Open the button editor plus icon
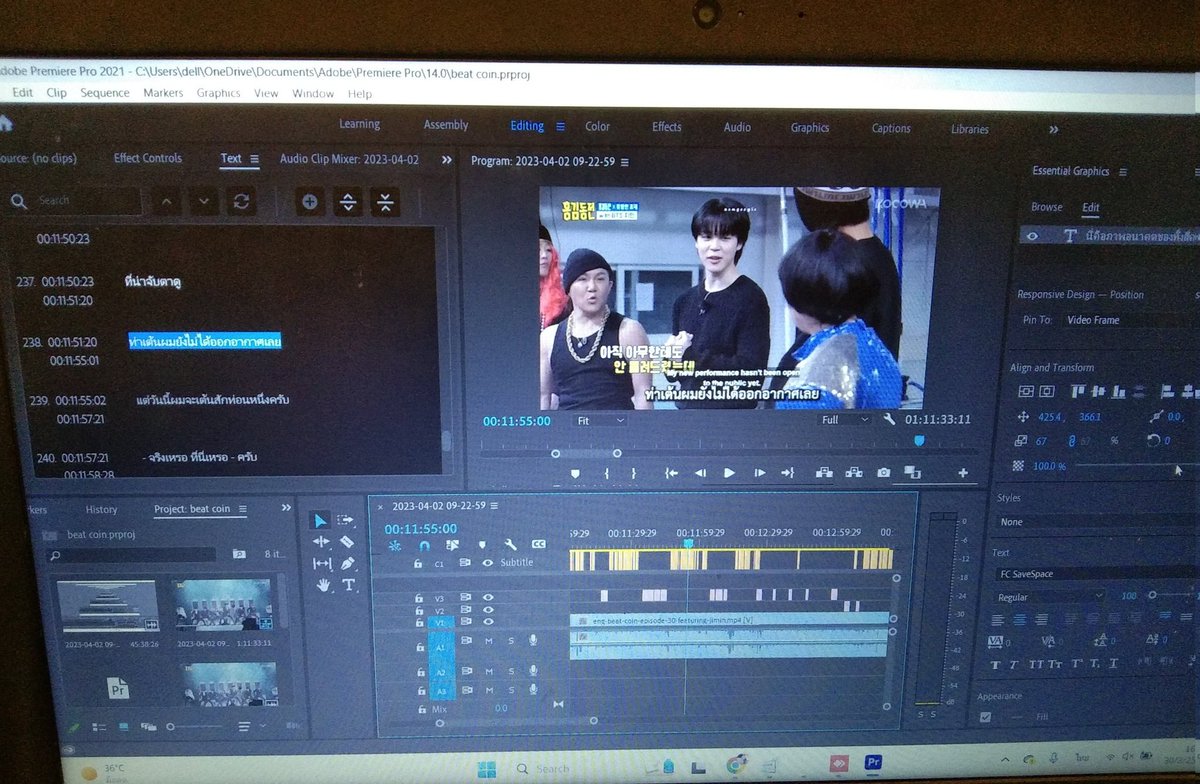This screenshot has width=1200, height=784. 963,473
